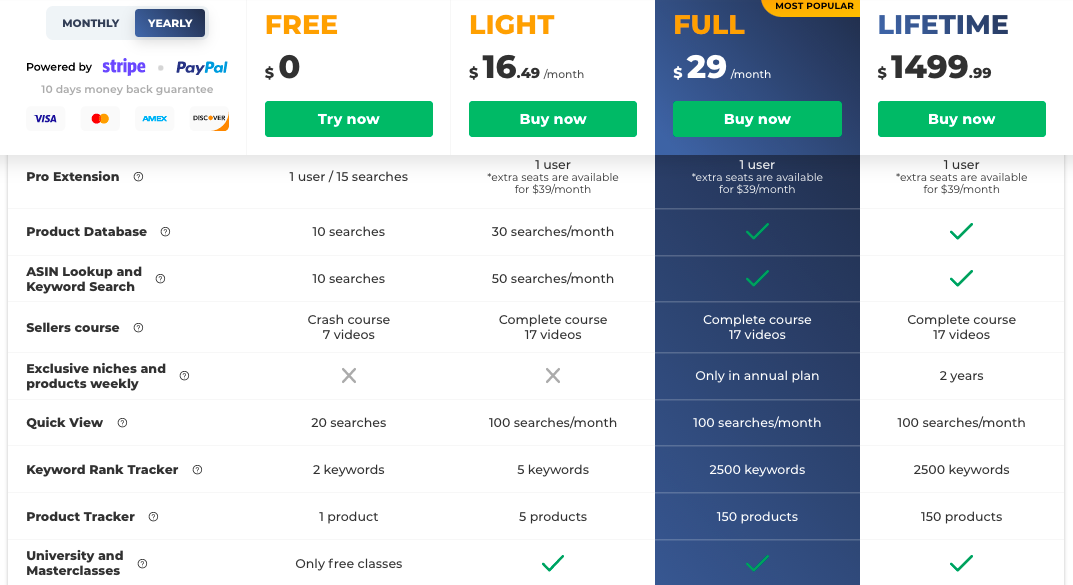Click the Discover card icon

(x=210, y=119)
